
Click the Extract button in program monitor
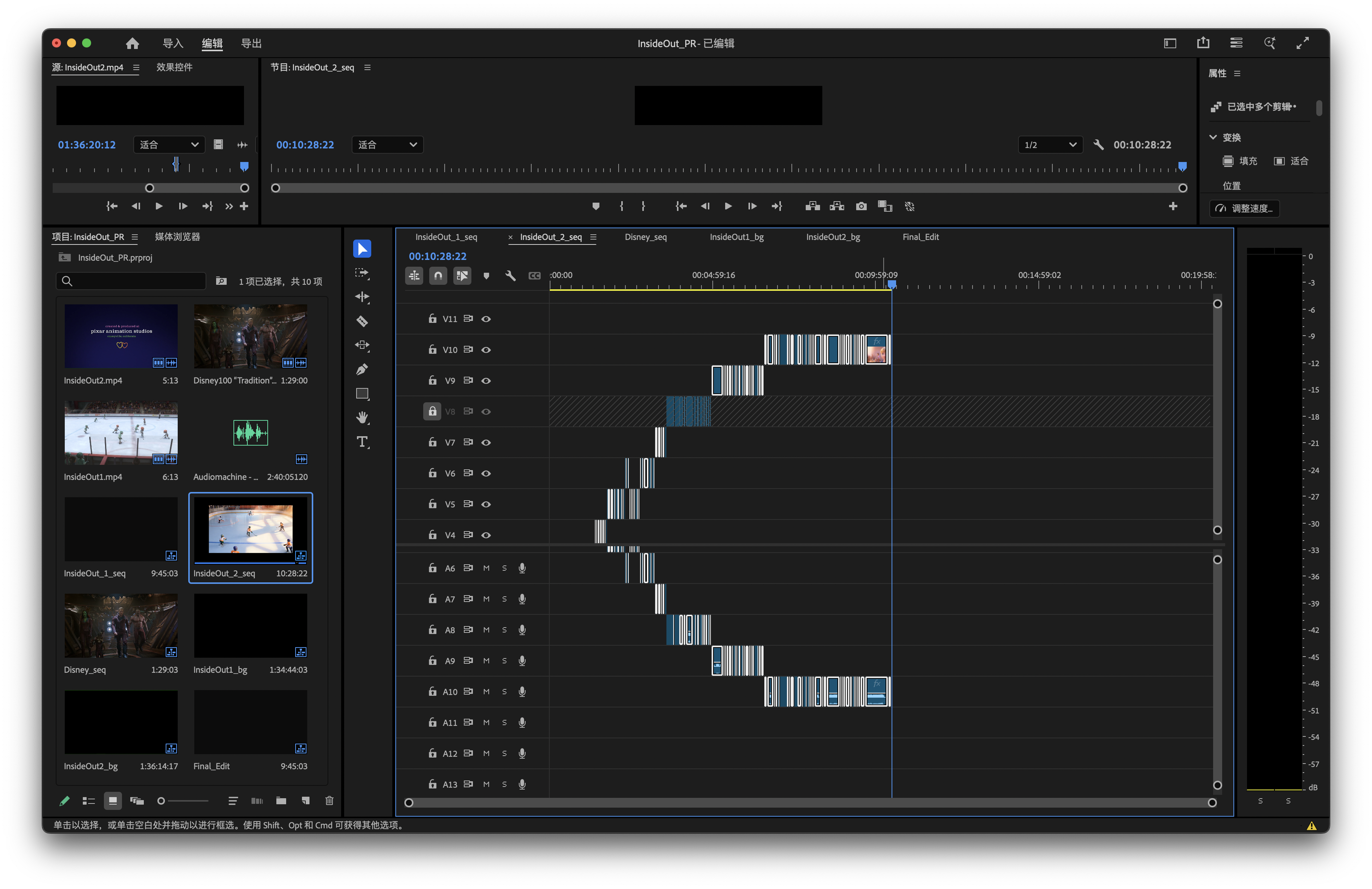(x=837, y=206)
